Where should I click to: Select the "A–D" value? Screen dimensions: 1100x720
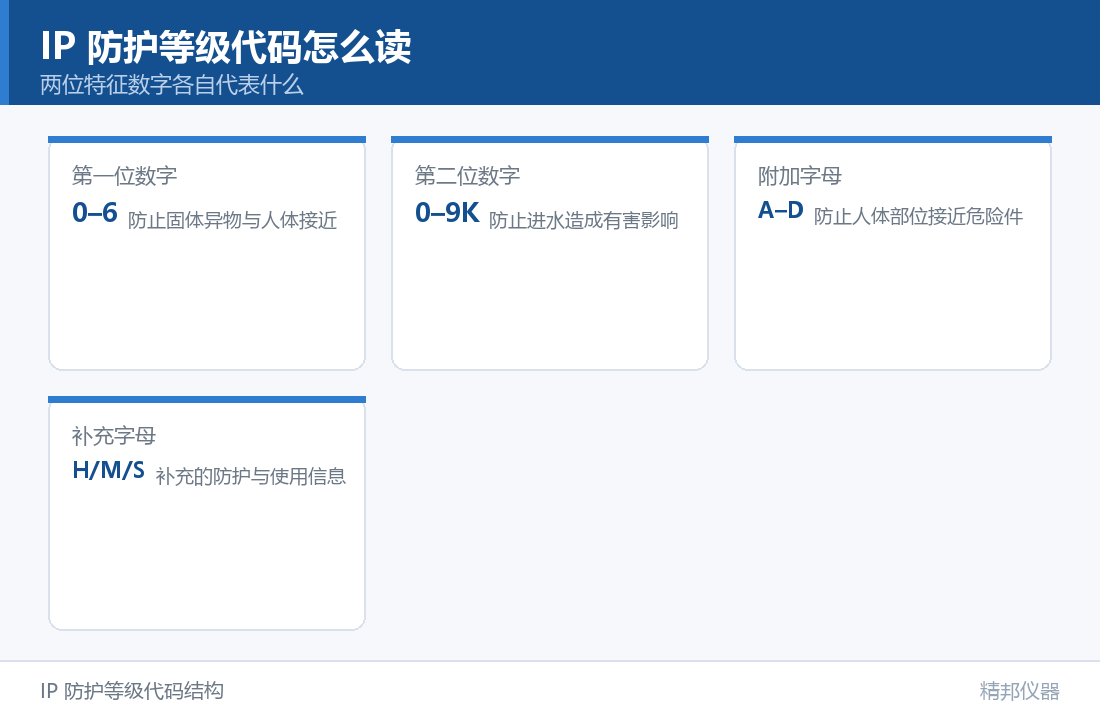[780, 210]
